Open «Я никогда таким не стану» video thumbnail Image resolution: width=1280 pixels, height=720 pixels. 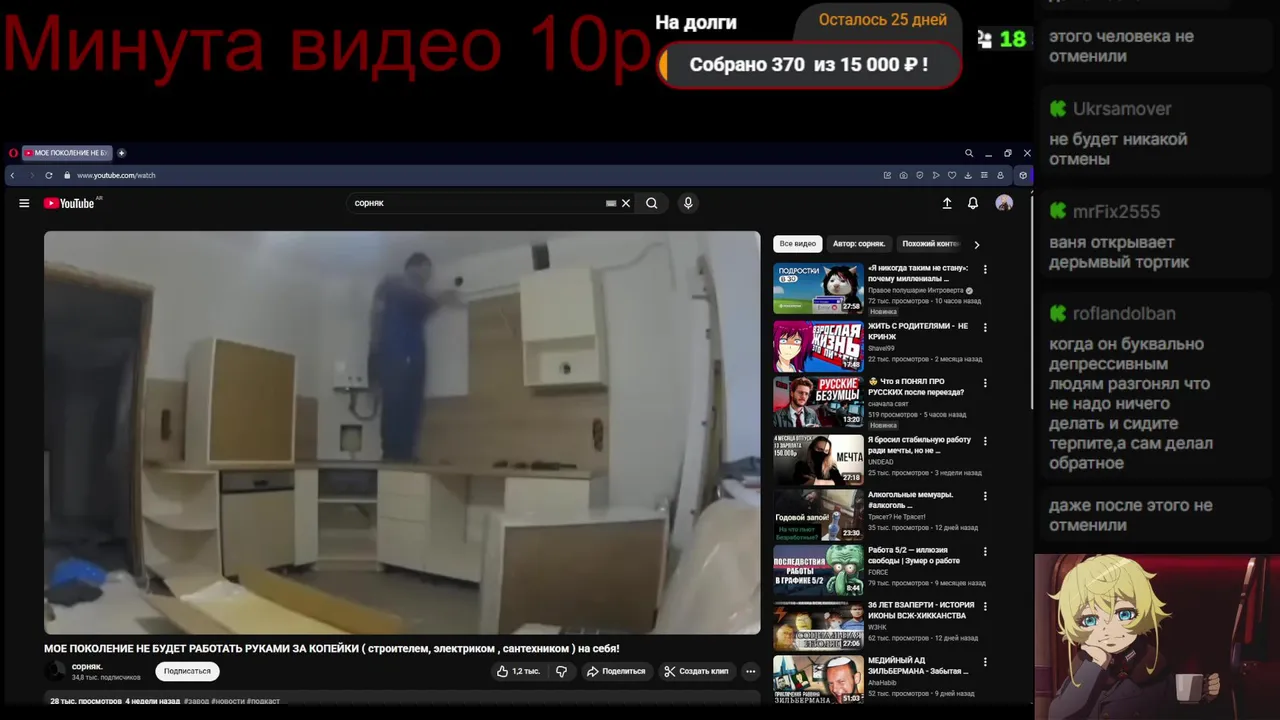[x=818, y=288]
